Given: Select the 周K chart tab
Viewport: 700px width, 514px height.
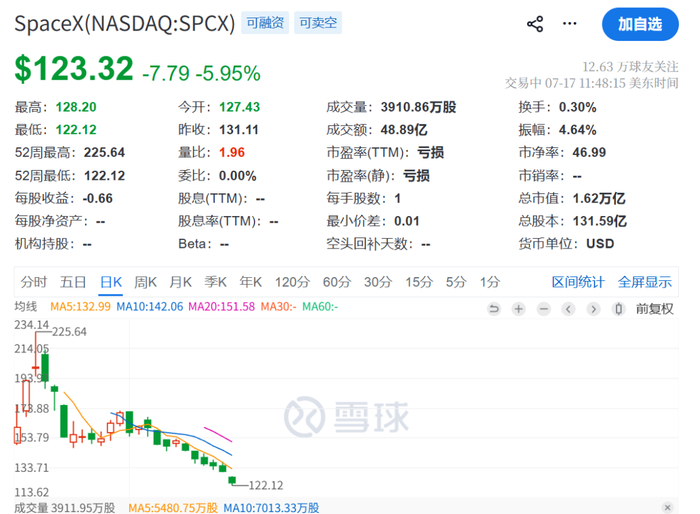Looking at the screenshot, I should coord(146,282).
